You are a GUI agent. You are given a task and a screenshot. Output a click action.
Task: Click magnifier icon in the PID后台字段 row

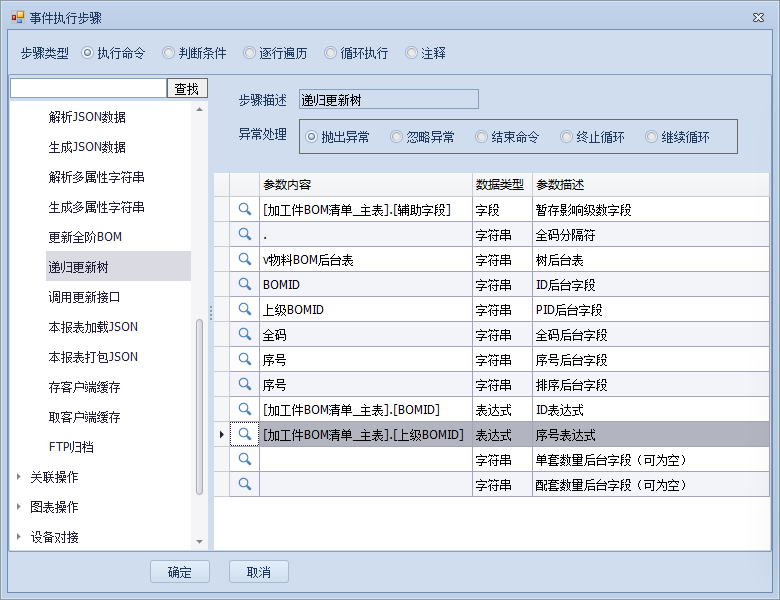click(244, 310)
